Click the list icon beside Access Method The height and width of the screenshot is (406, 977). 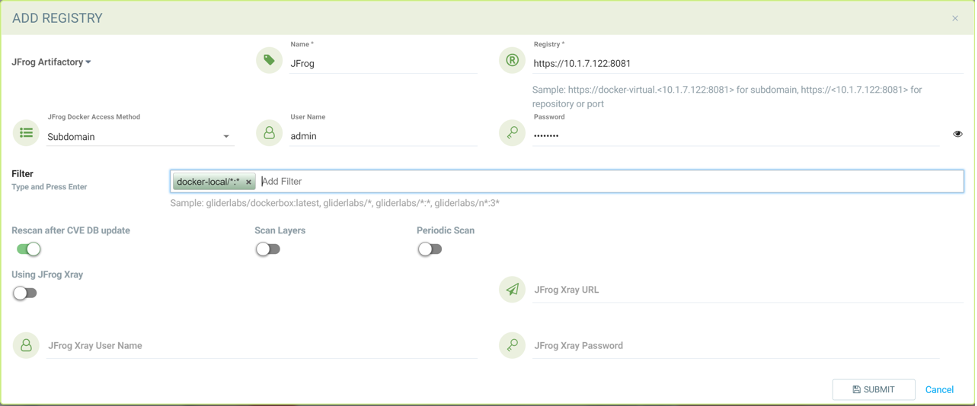(26, 133)
